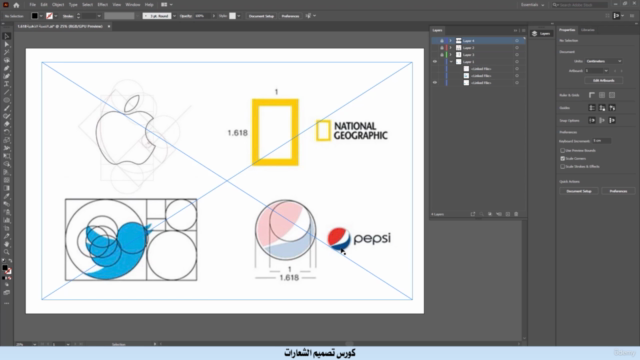Open Essentials workspace dropdown
640x360 pixels.
(x=533, y=5)
